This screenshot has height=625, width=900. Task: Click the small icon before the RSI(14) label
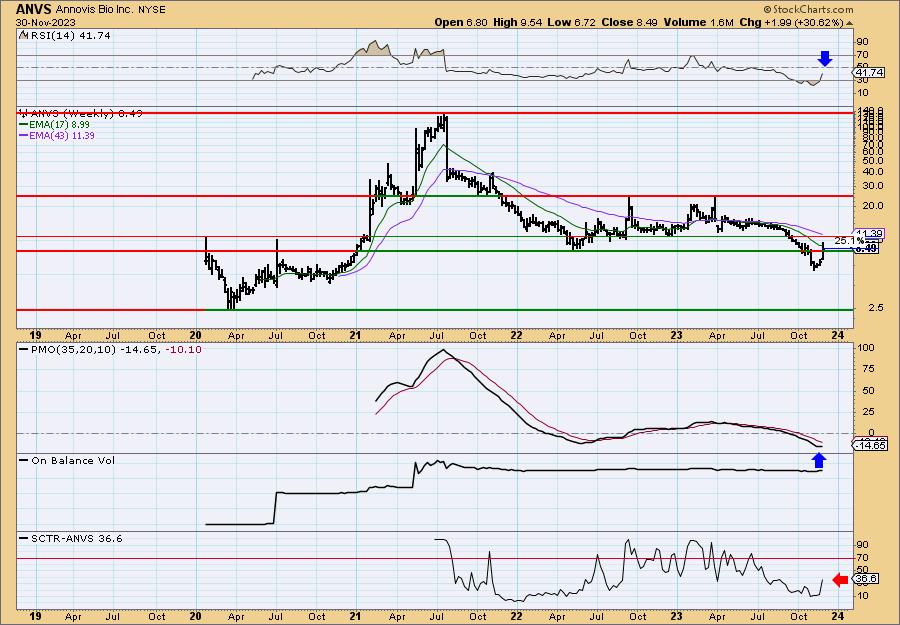pos(23,35)
